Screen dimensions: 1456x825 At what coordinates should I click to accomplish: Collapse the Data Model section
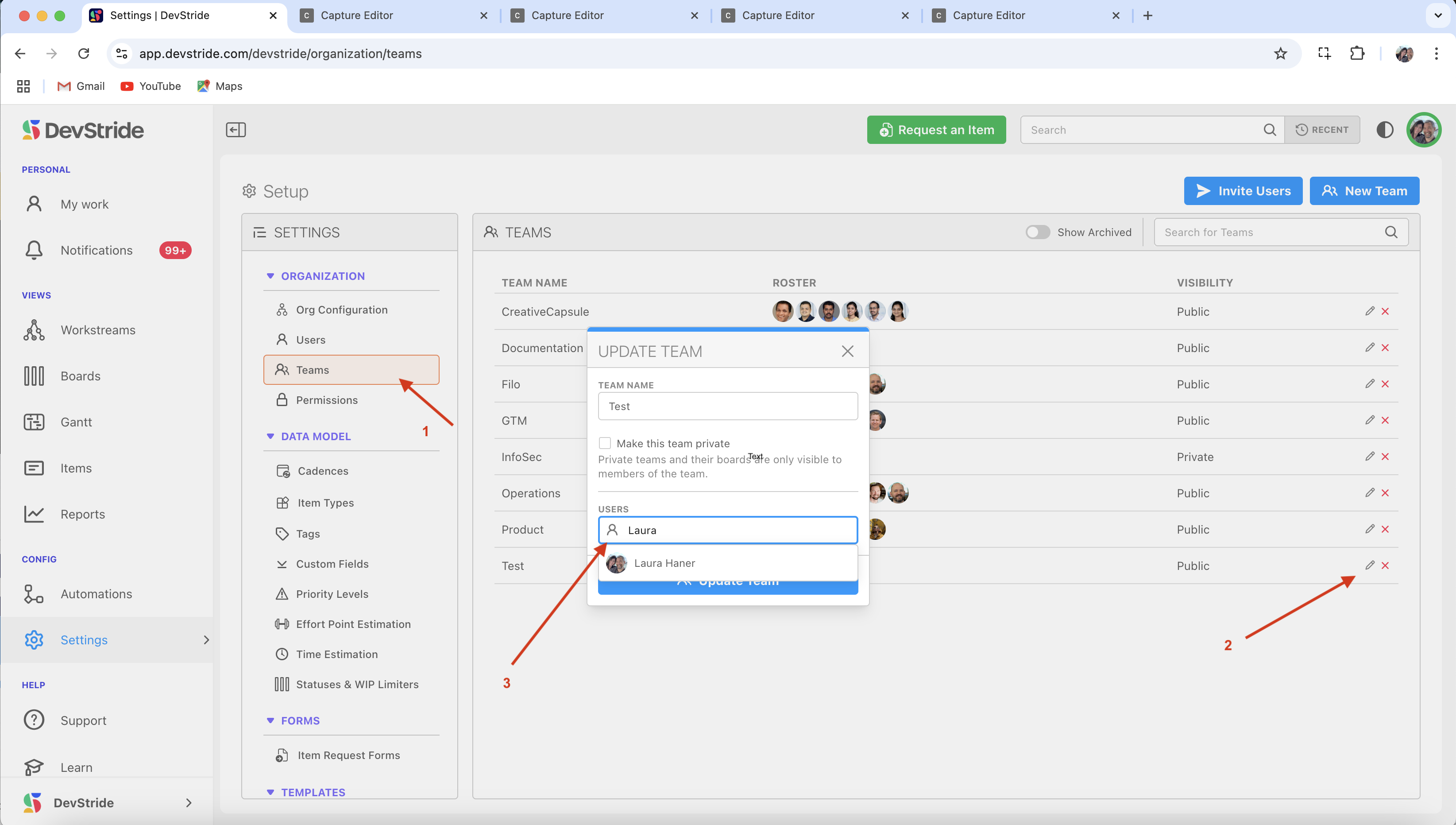(270, 436)
